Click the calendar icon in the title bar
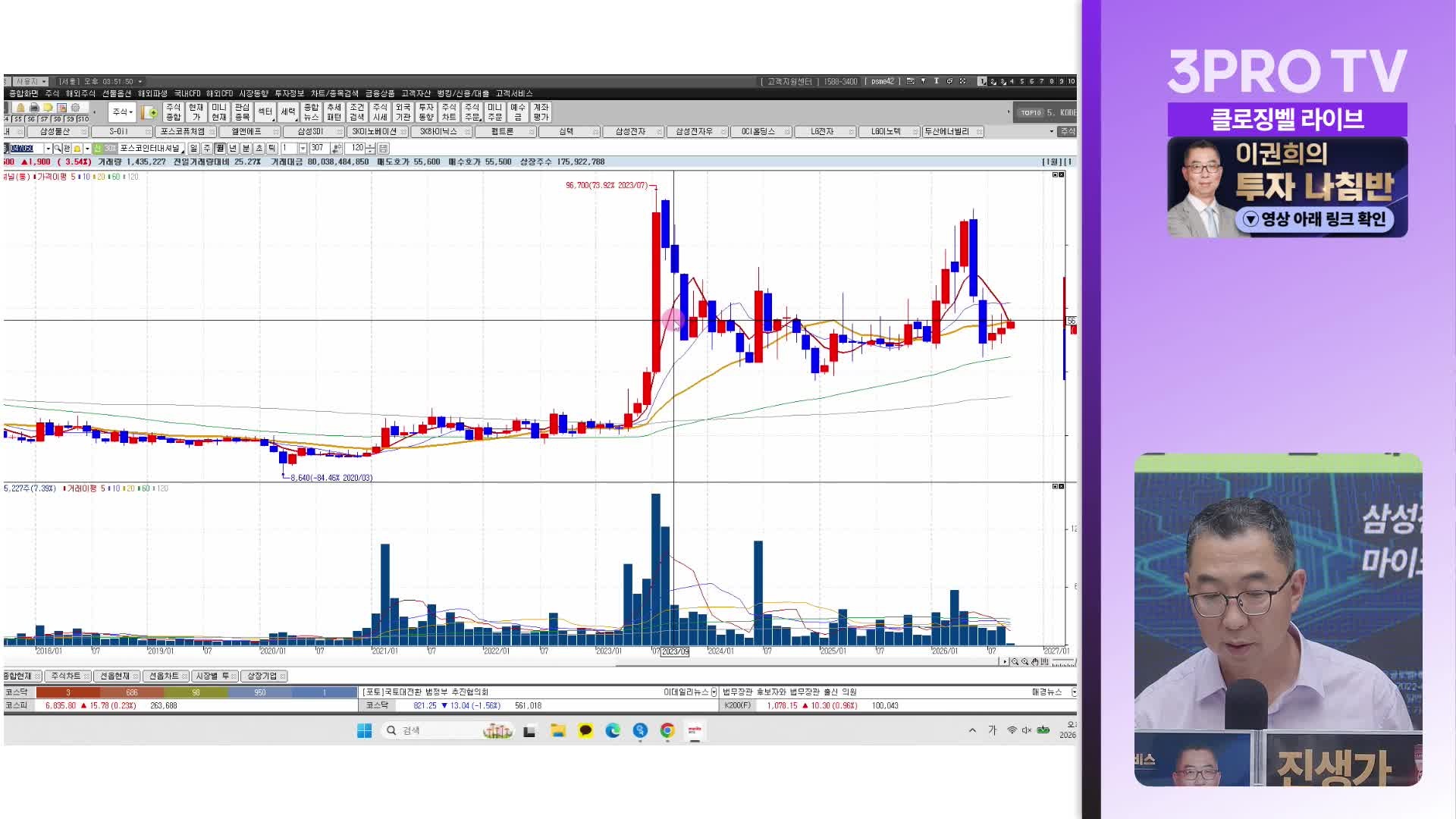This screenshot has height=819, width=1456. click(911, 81)
